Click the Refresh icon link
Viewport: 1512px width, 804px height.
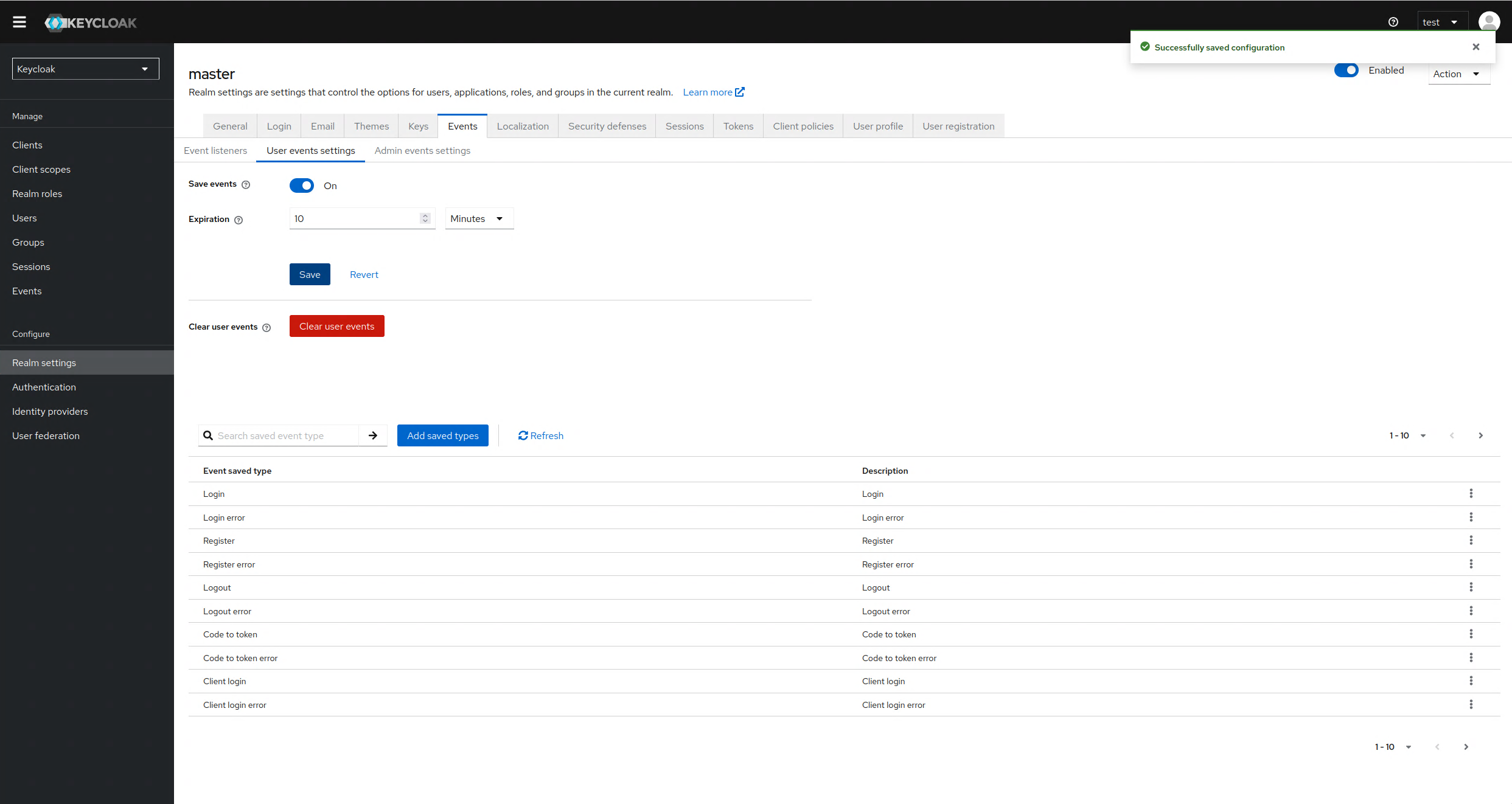coord(540,435)
